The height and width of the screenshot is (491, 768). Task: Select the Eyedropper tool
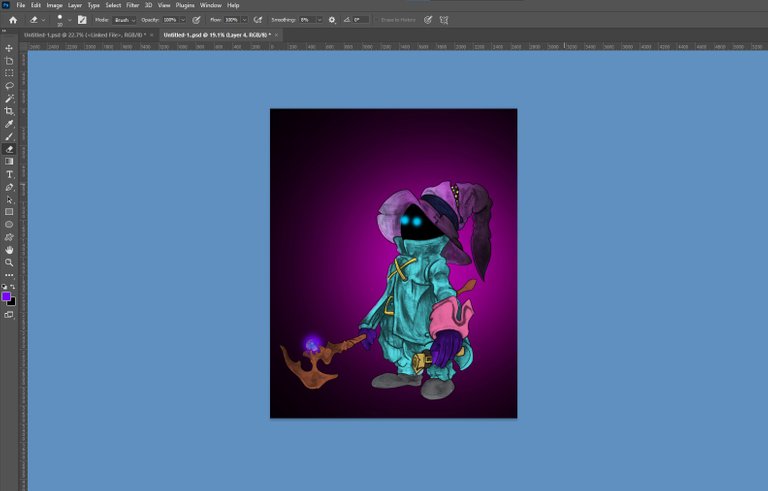tap(9, 124)
